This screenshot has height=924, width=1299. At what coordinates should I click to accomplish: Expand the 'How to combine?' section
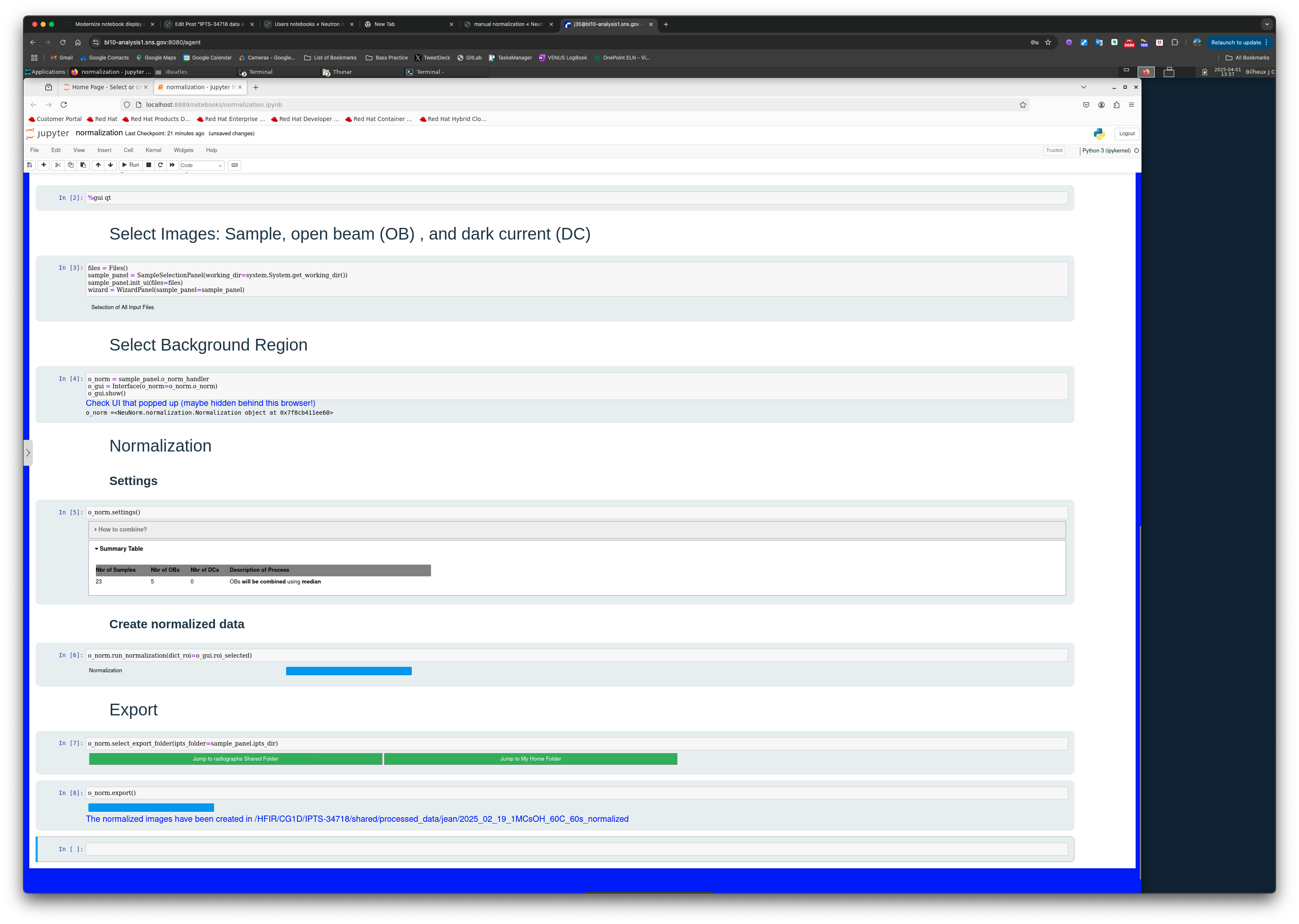click(x=122, y=530)
